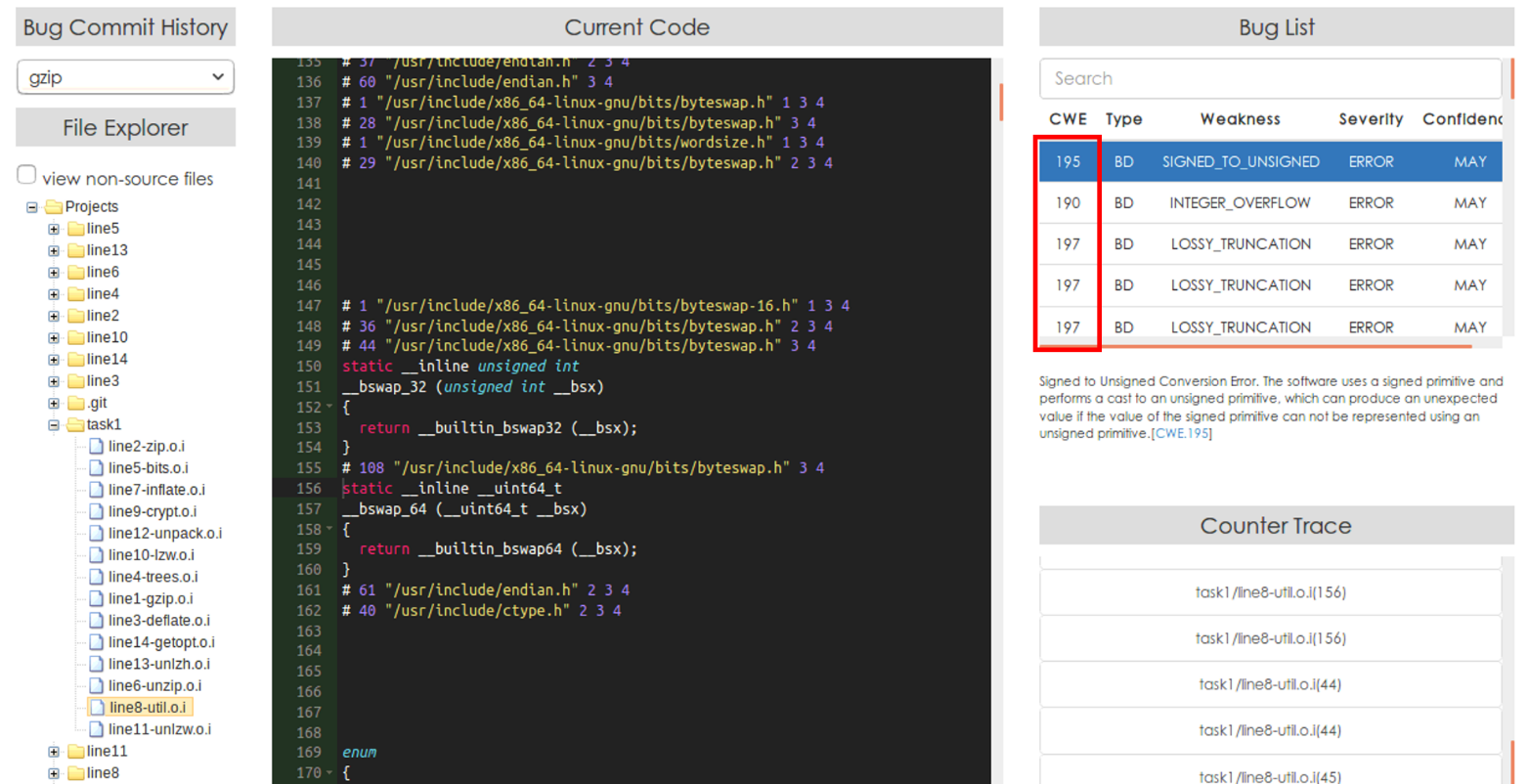Click the line9-crypt.o.i file icon

point(96,511)
